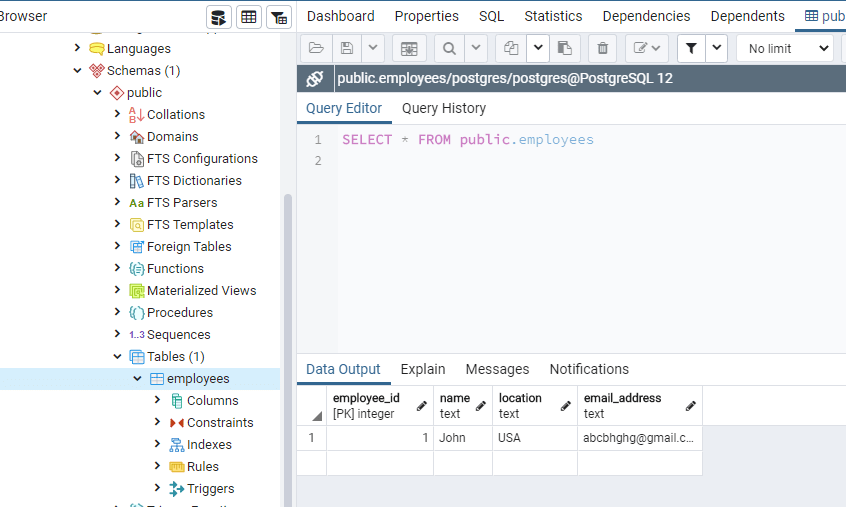The image size is (846, 507).
Task: Switch to the Properties tab
Action: 426,16
